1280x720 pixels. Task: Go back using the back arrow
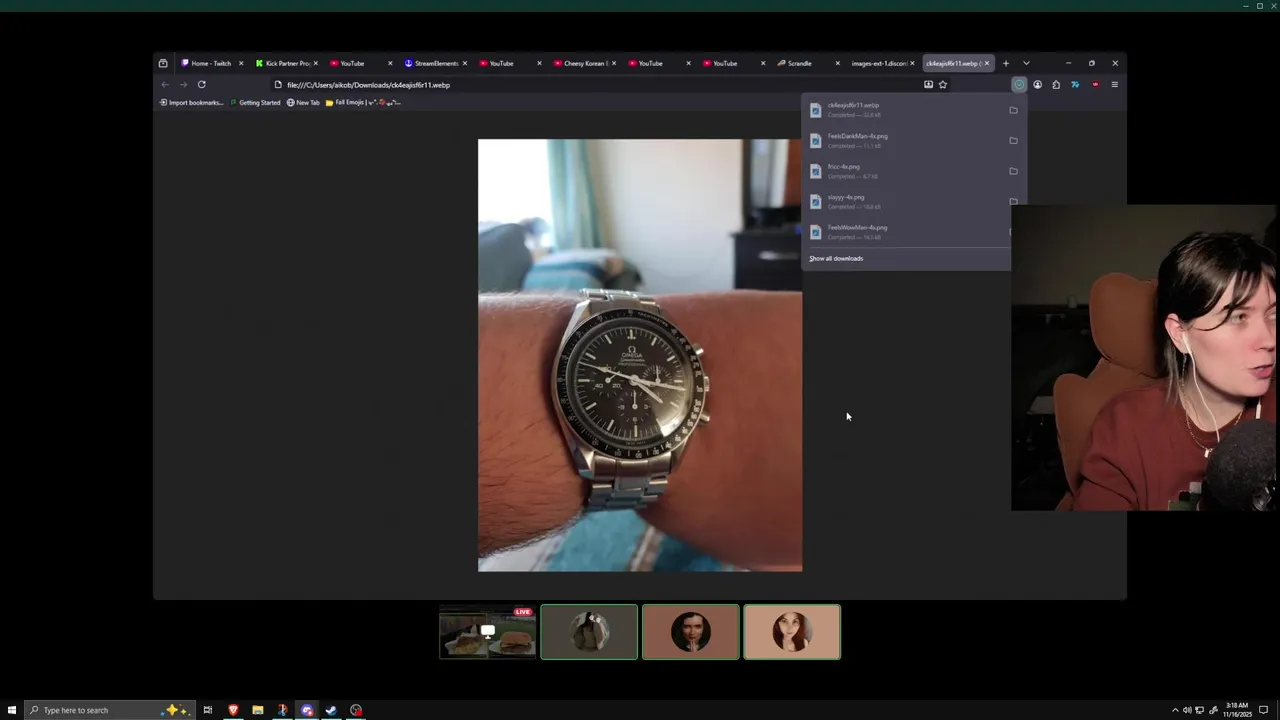[165, 85]
